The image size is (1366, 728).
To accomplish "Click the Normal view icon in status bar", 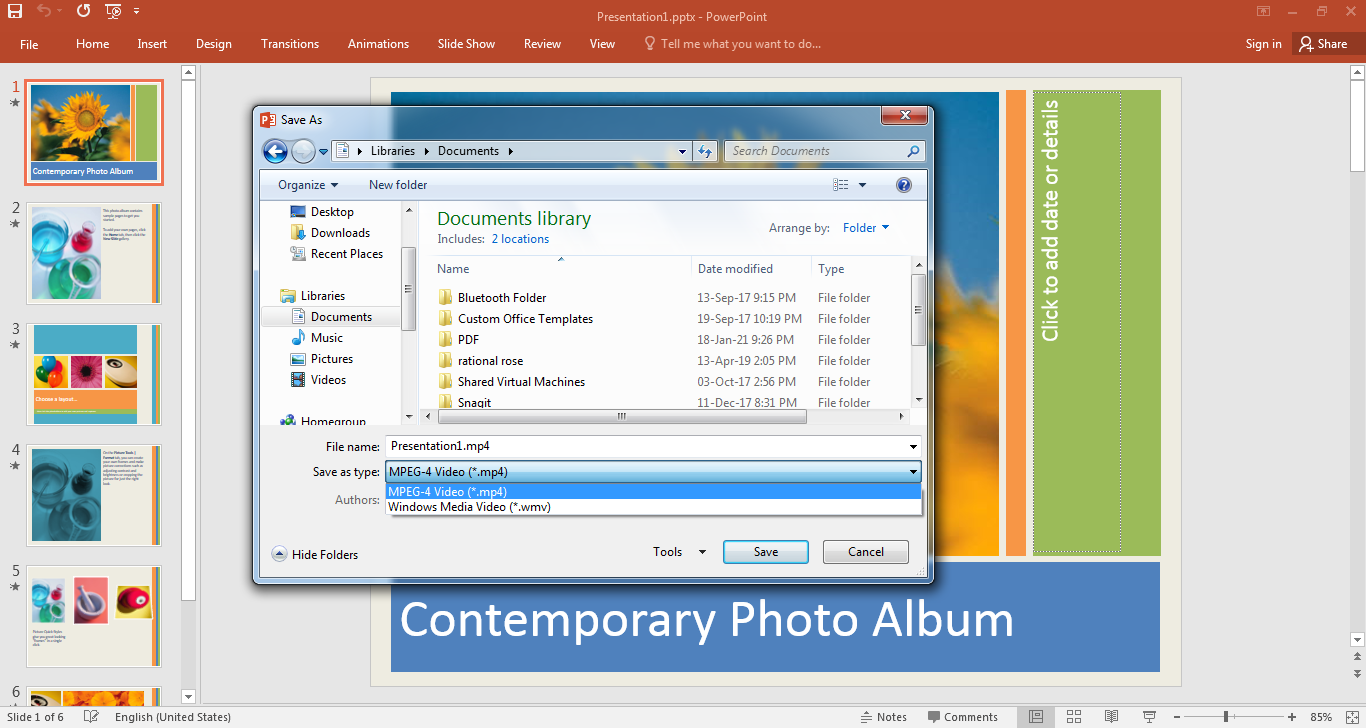I will click(1036, 717).
